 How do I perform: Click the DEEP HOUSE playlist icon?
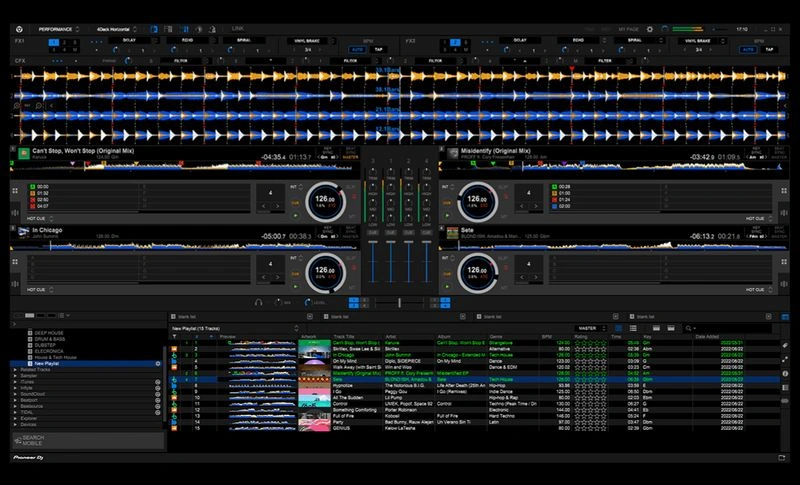point(30,333)
